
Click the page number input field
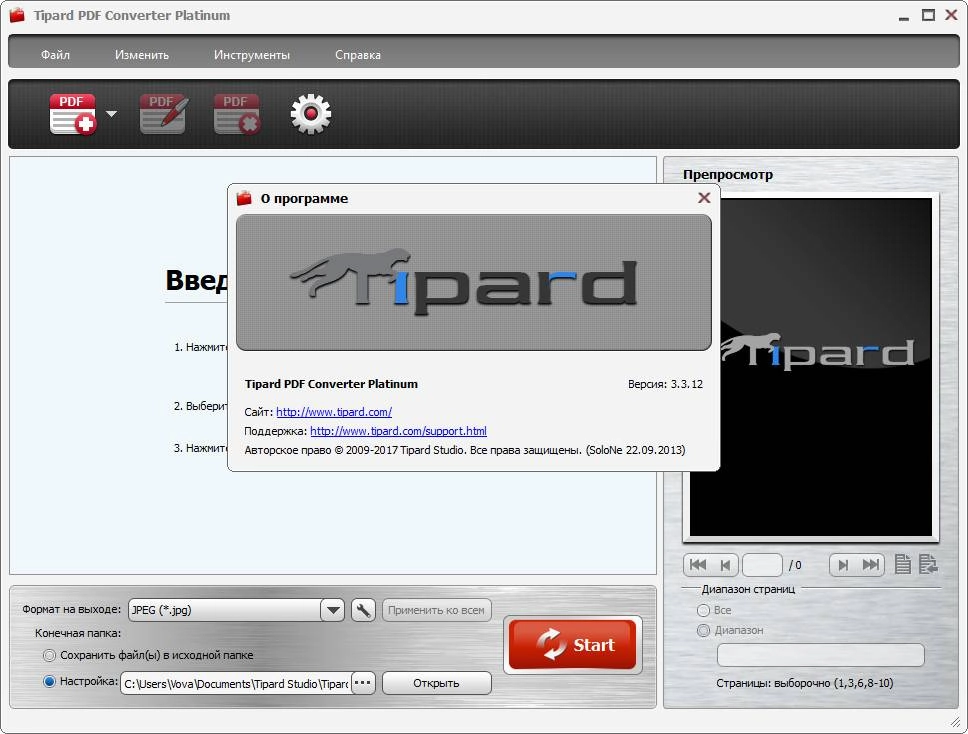(762, 564)
